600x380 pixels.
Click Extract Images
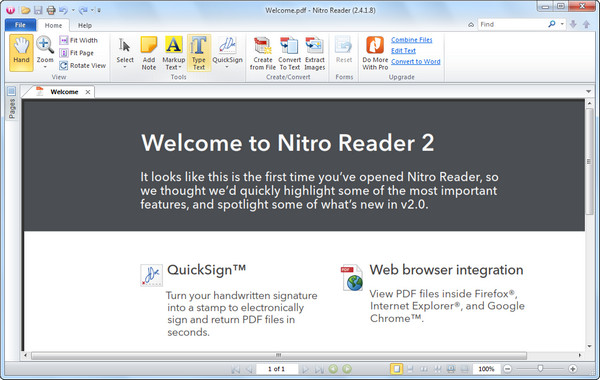coord(315,53)
